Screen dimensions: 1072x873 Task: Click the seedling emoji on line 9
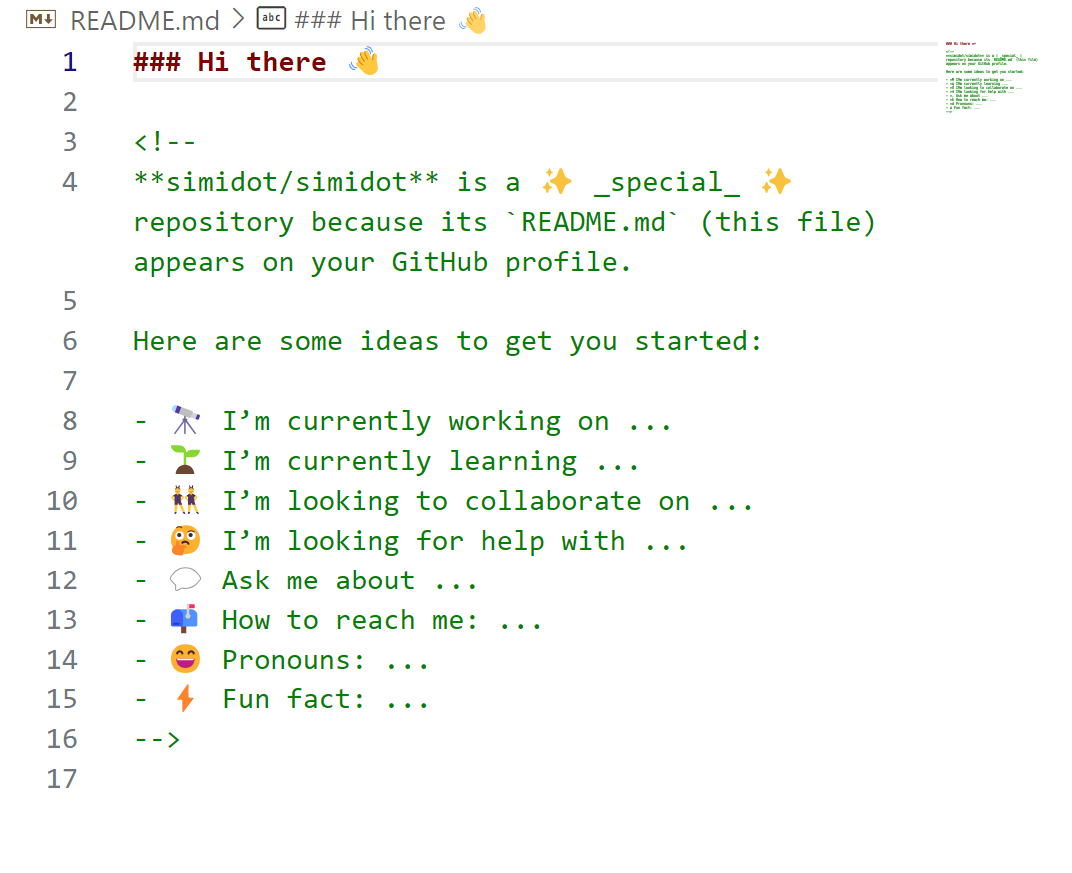point(184,460)
